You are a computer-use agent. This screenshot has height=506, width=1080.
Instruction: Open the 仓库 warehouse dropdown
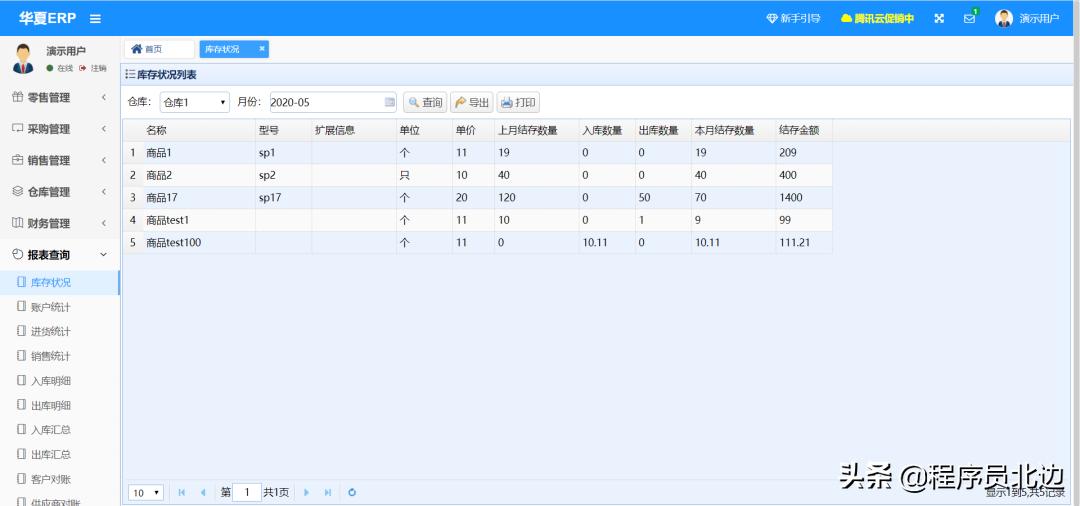(x=195, y=103)
